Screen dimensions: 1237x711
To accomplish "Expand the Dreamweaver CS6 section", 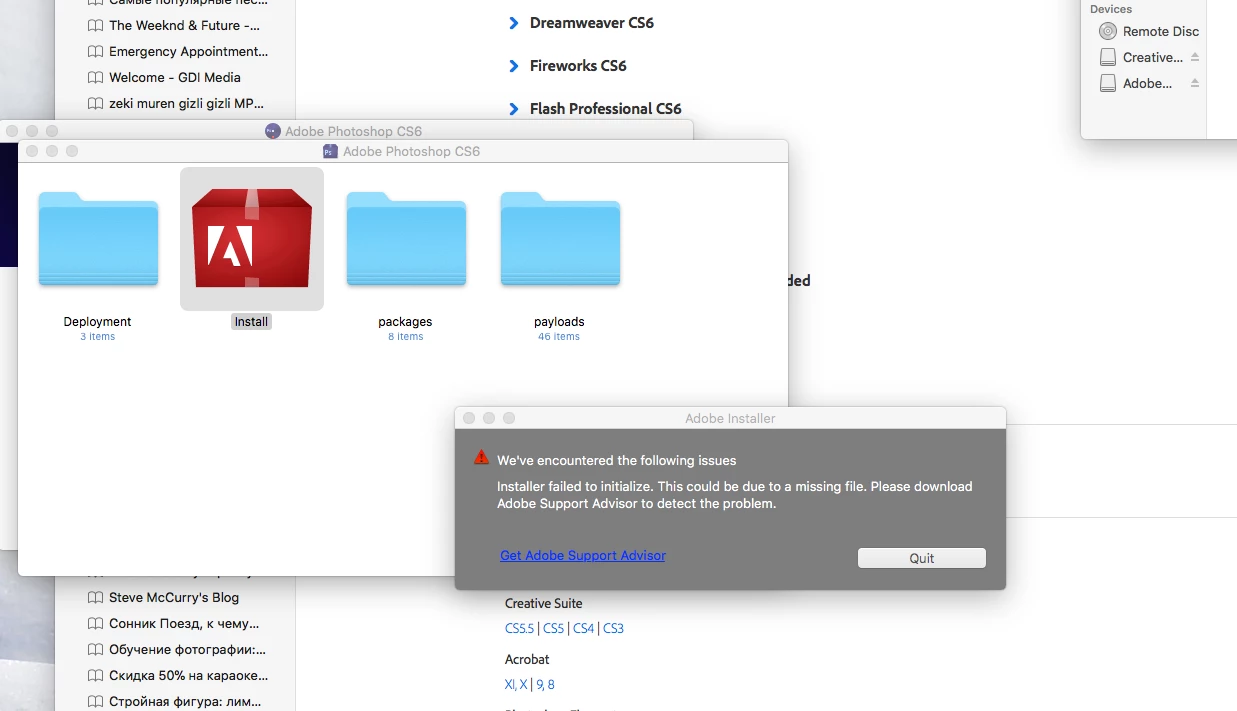I will [513, 23].
